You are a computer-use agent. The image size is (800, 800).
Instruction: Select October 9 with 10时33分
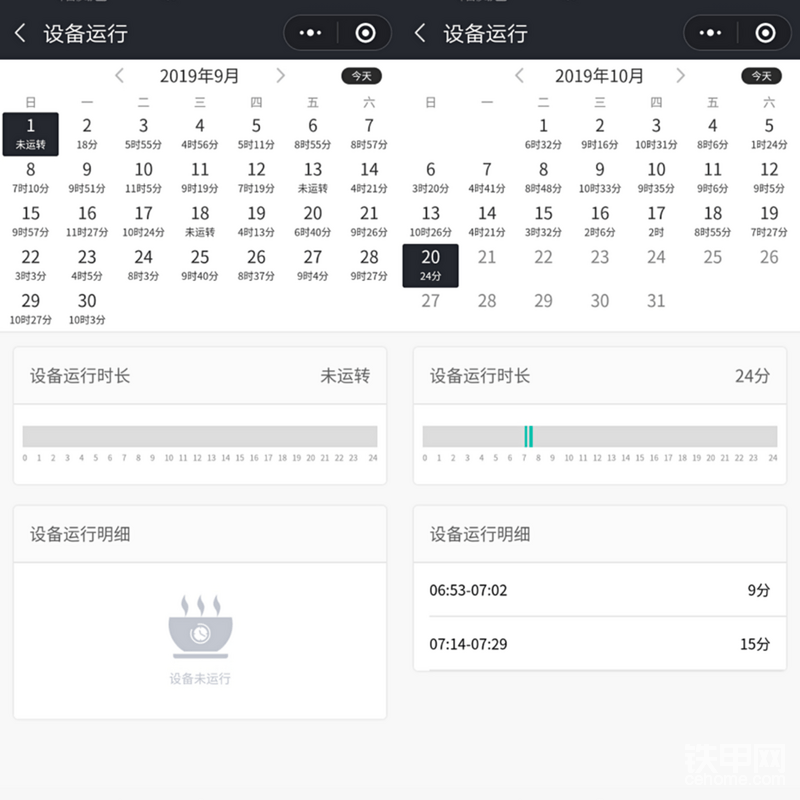click(x=600, y=178)
